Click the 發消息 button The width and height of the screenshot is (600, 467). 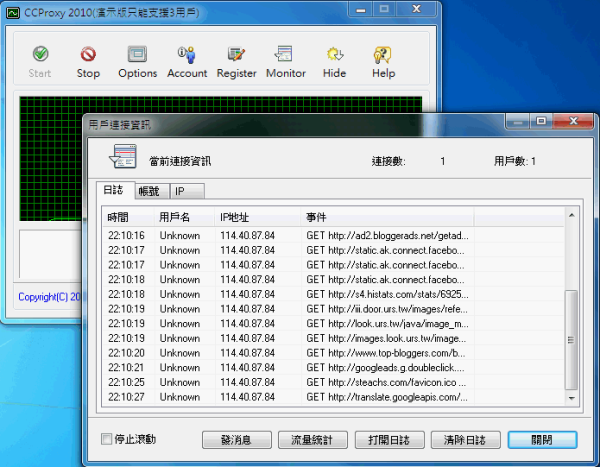(236, 440)
